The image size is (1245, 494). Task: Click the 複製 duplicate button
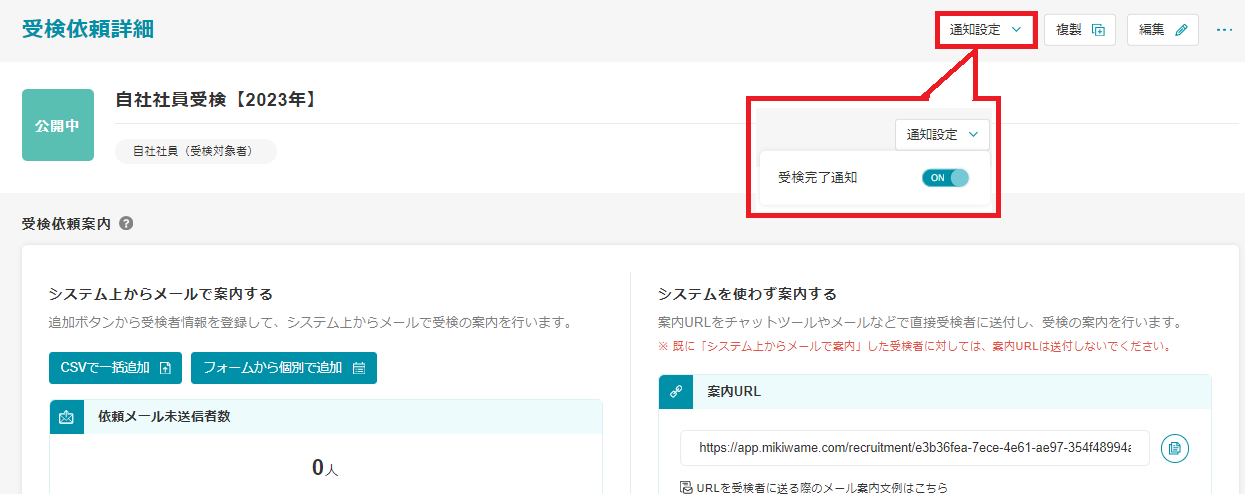tap(1080, 30)
